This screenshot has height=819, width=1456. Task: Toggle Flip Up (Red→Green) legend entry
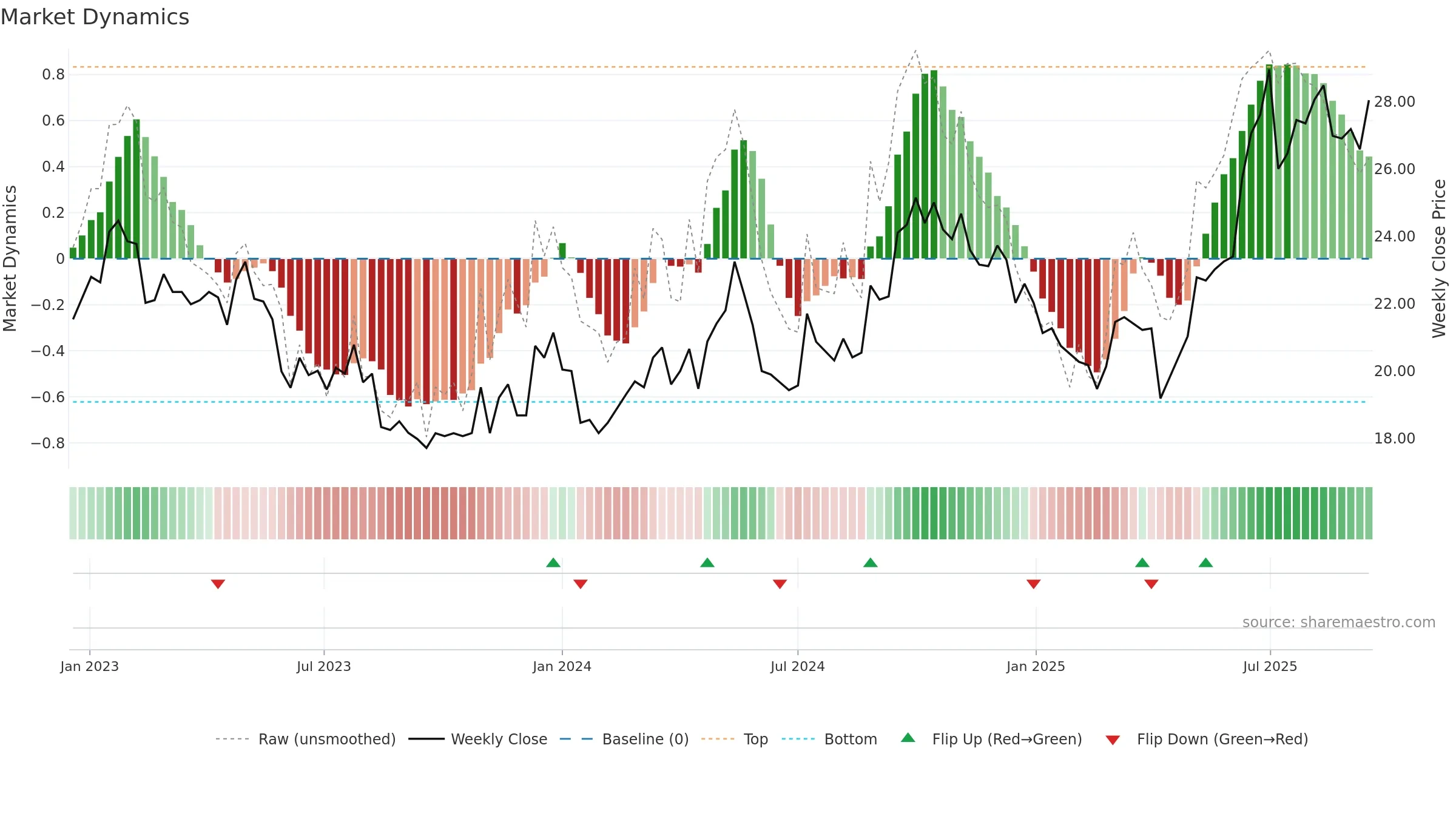tap(991, 739)
